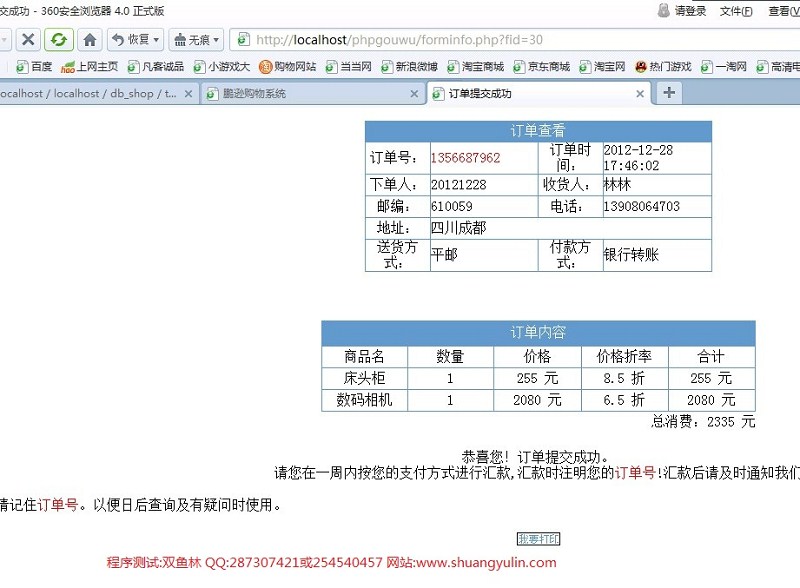Viewport: 800px width, 588px height.
Task: Open the 京东商城 bookmark
Action: click(x=541, y=66)
